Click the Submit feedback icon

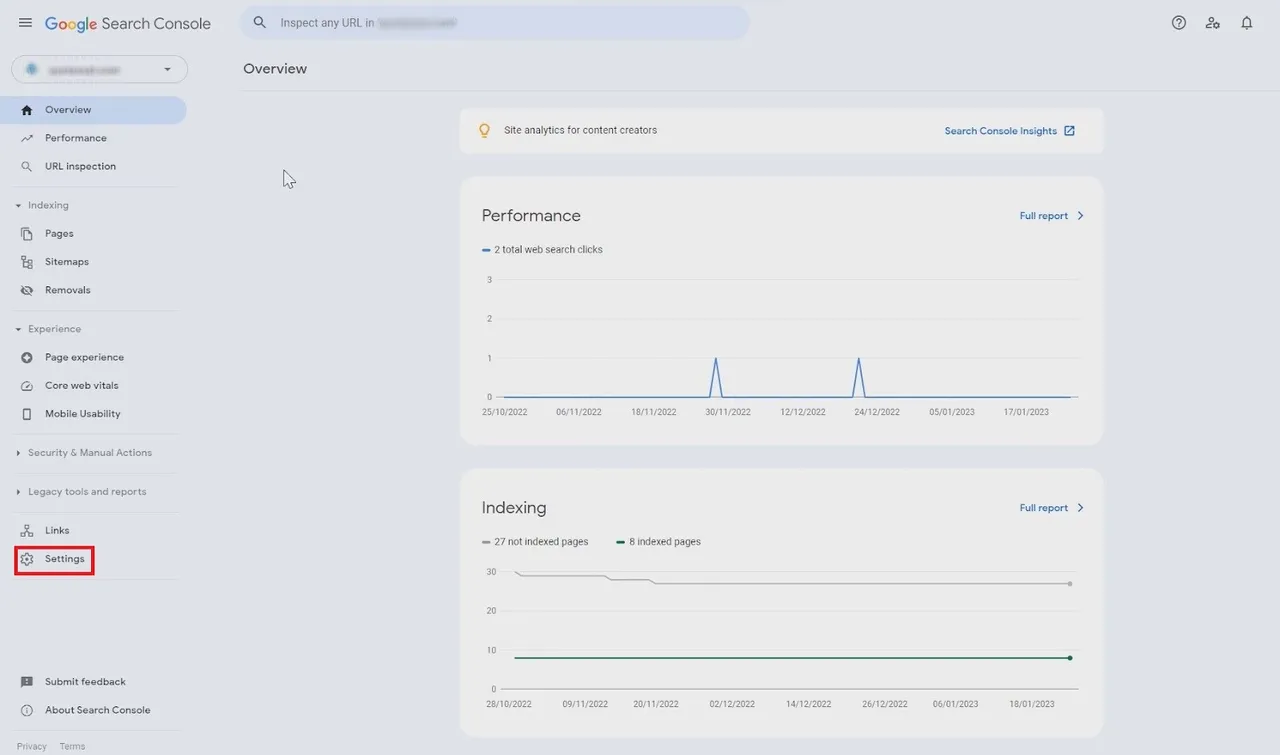click(x=27, y=682)
